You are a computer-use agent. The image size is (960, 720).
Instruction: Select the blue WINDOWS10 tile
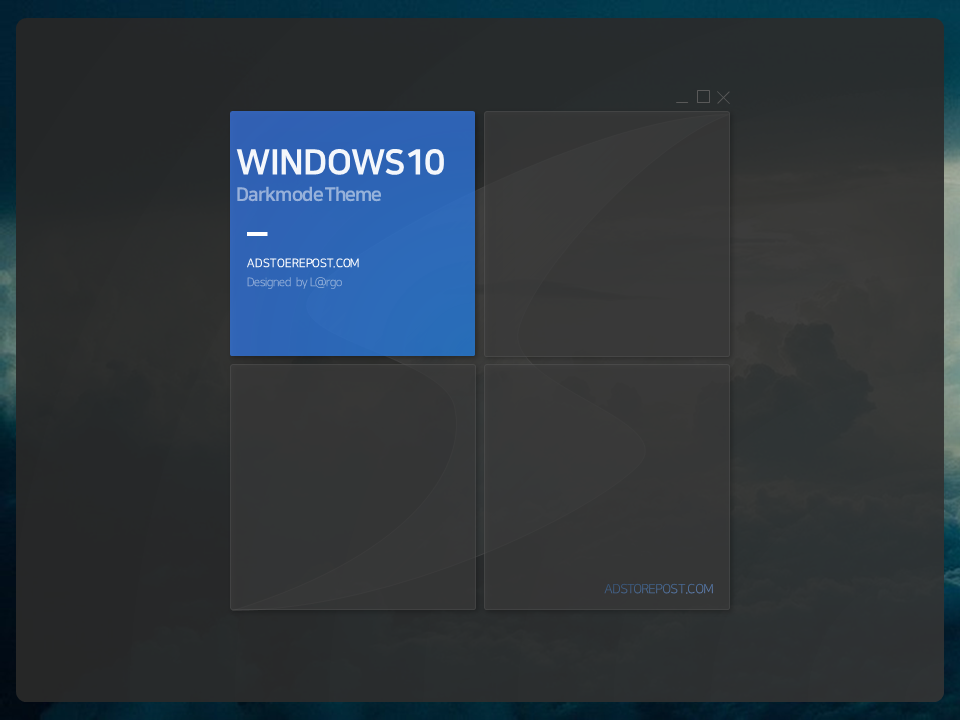tap(352, 233)
